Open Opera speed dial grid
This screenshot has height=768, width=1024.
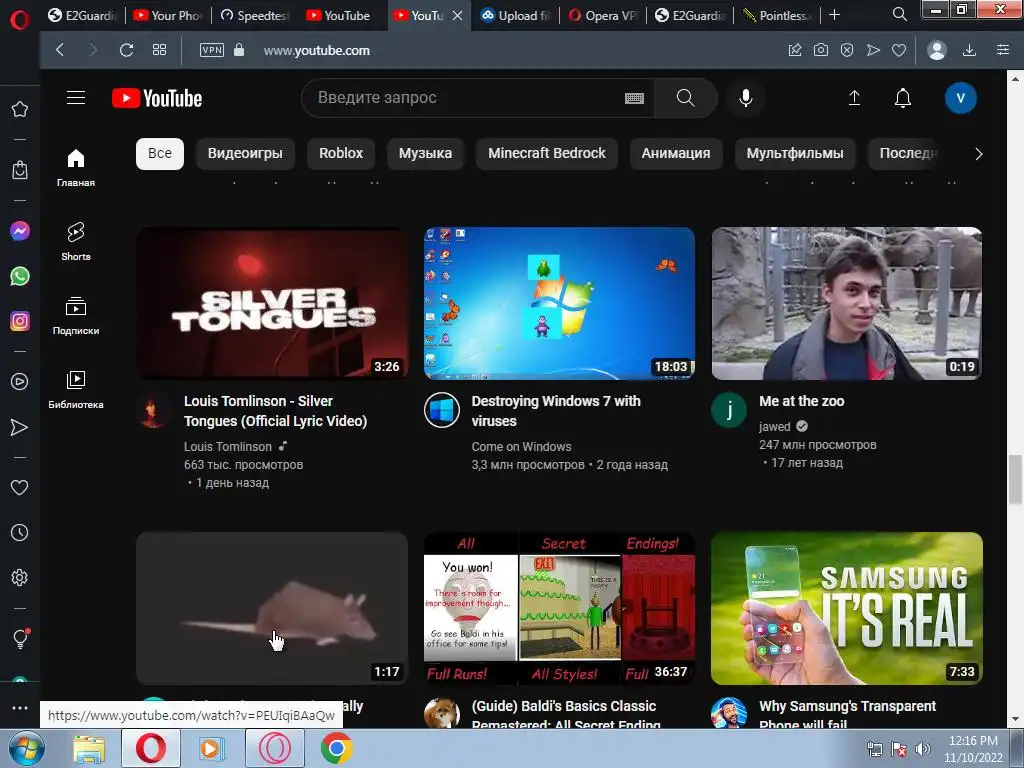(x=159, y=50)
